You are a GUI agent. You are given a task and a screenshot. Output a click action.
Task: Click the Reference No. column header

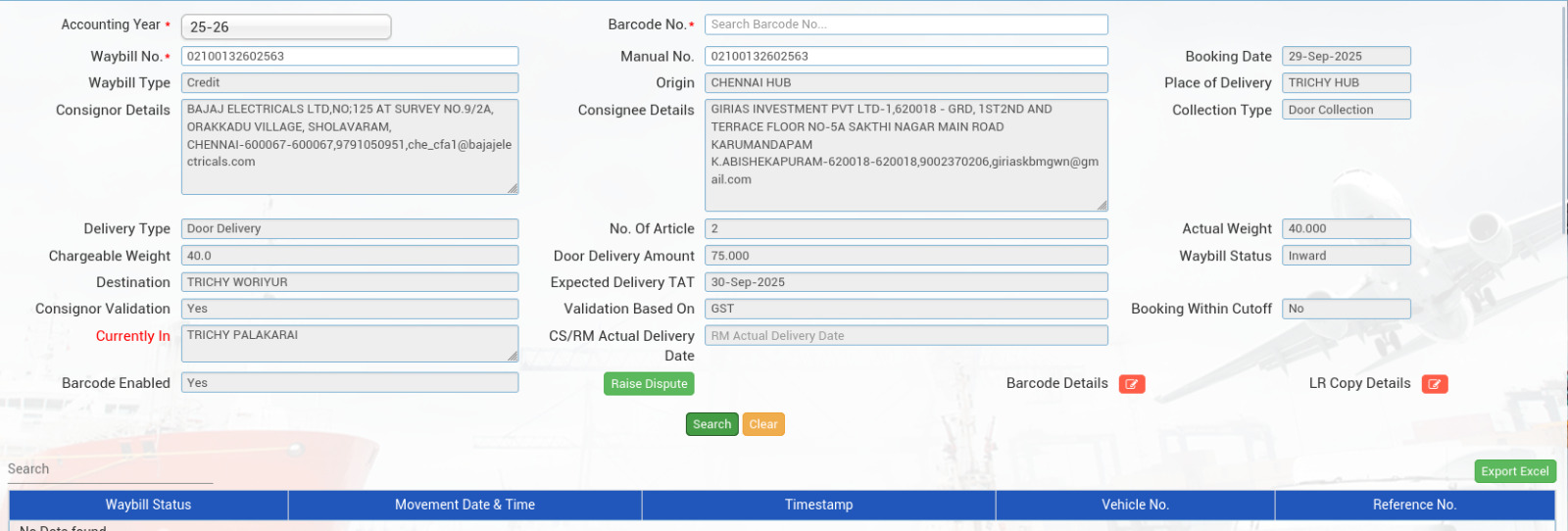pyautogui.click(x=1414, y=505)
